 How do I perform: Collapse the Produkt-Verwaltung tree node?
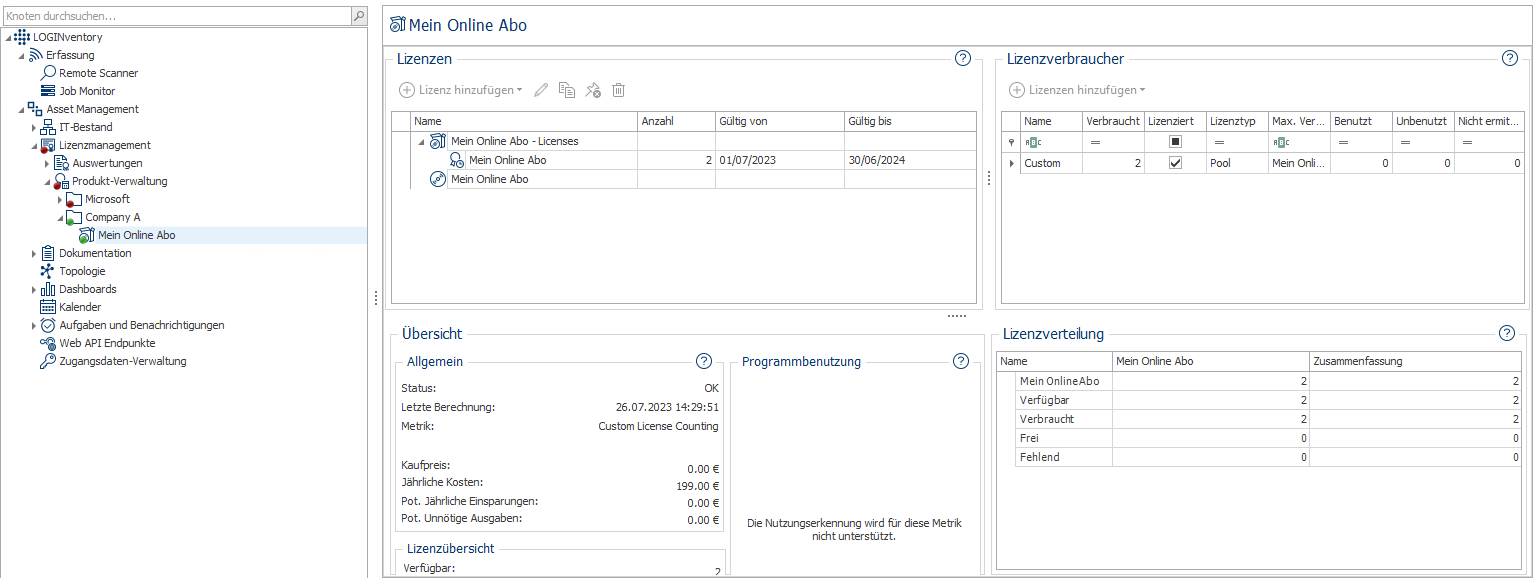point(47,181)
